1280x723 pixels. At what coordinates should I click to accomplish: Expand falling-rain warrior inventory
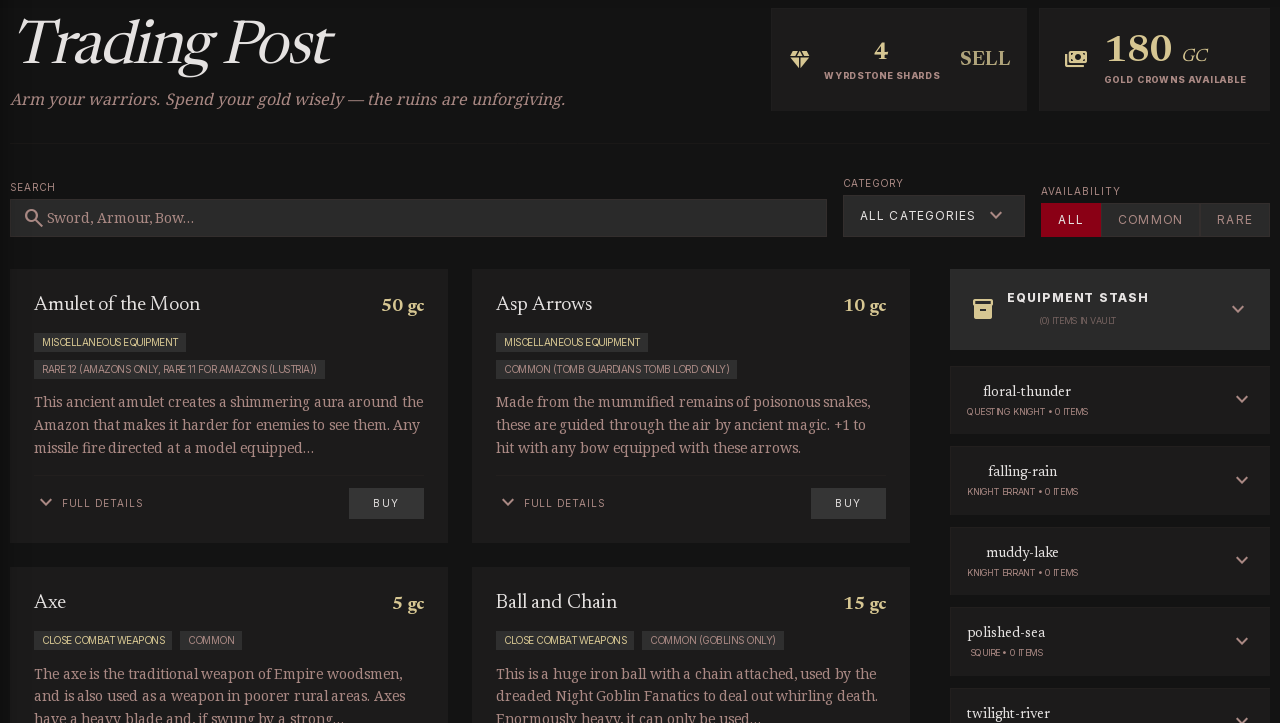(x=1242, y=480)
